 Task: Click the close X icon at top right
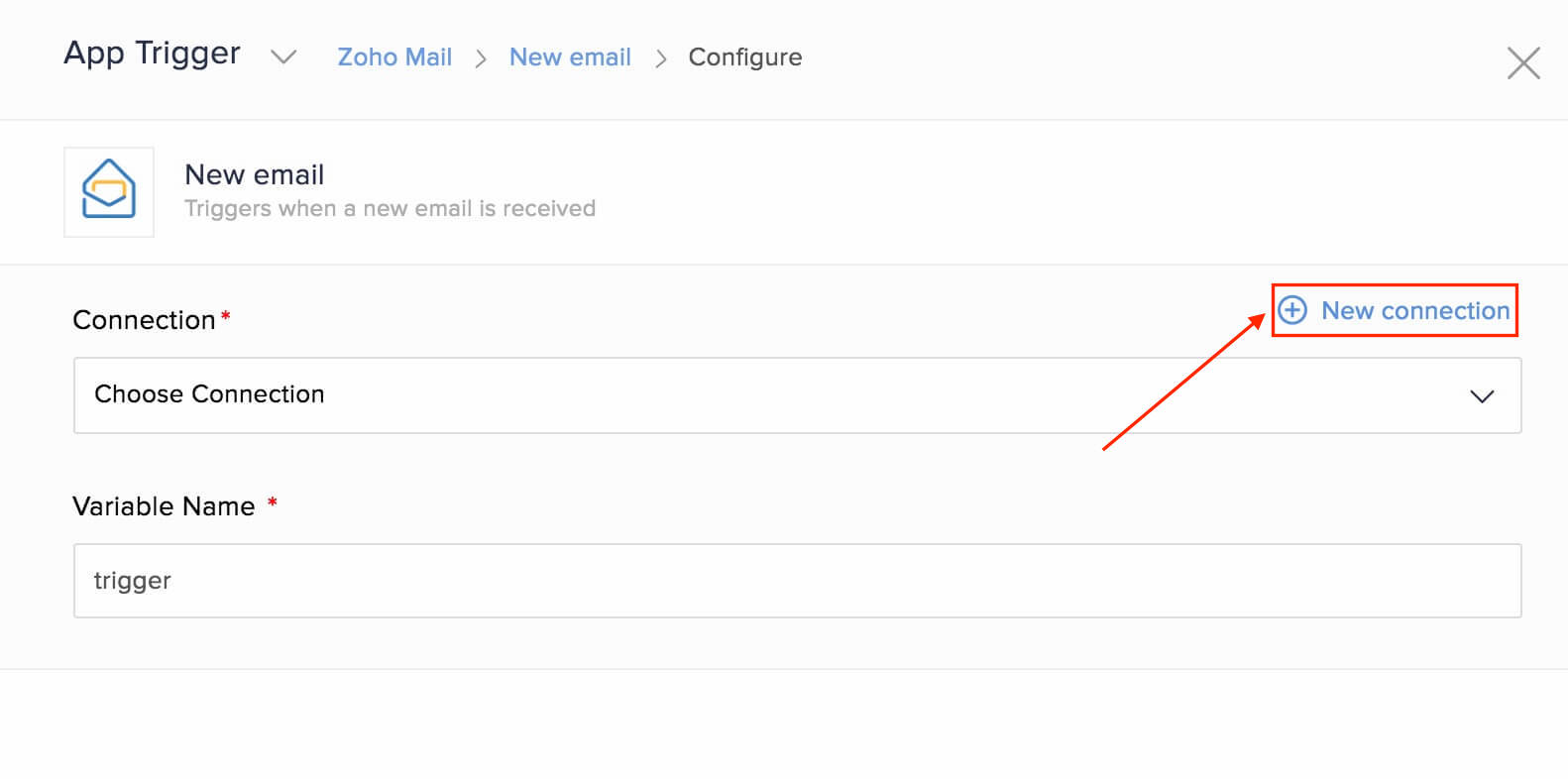pos(1523,62)
